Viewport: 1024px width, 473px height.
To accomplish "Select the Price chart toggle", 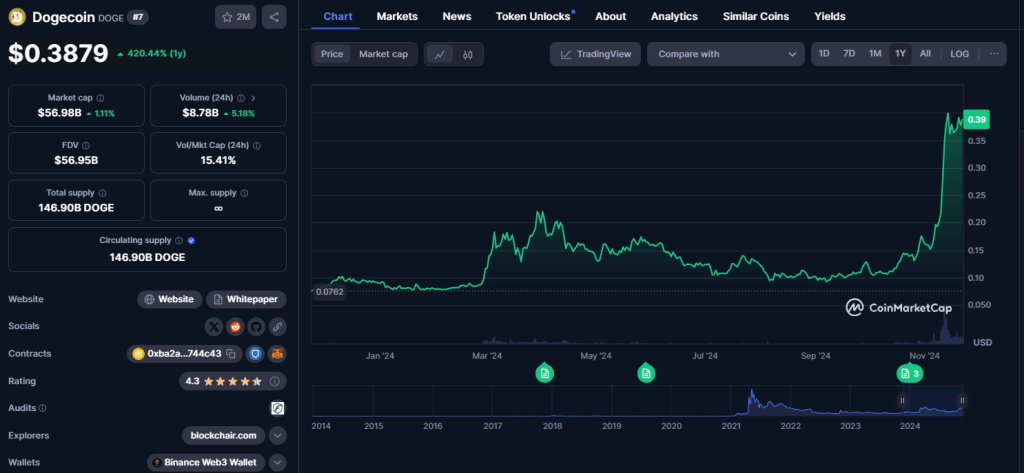I will coord(332,54).
